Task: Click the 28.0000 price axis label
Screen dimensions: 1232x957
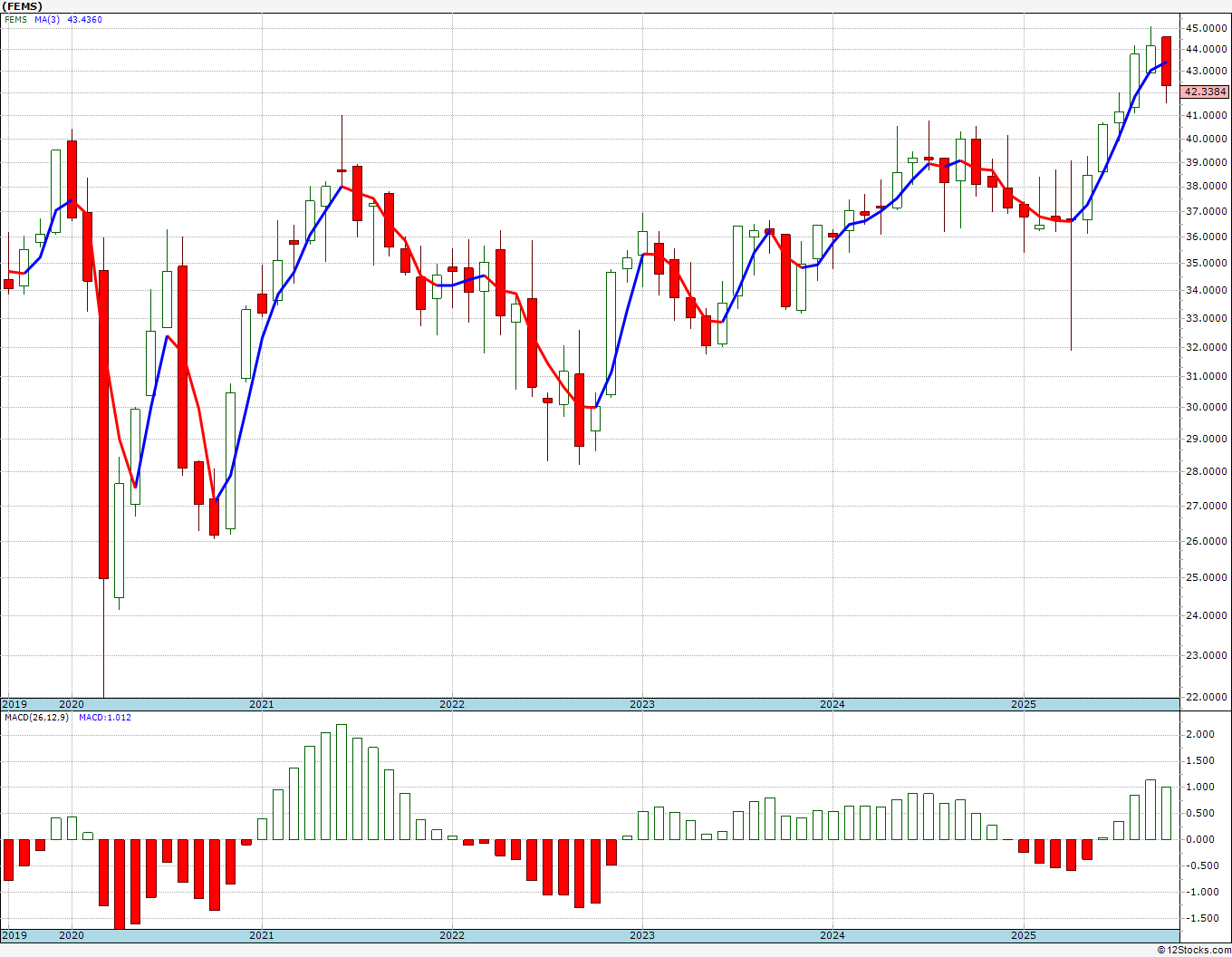Action: pos(1206,471)
